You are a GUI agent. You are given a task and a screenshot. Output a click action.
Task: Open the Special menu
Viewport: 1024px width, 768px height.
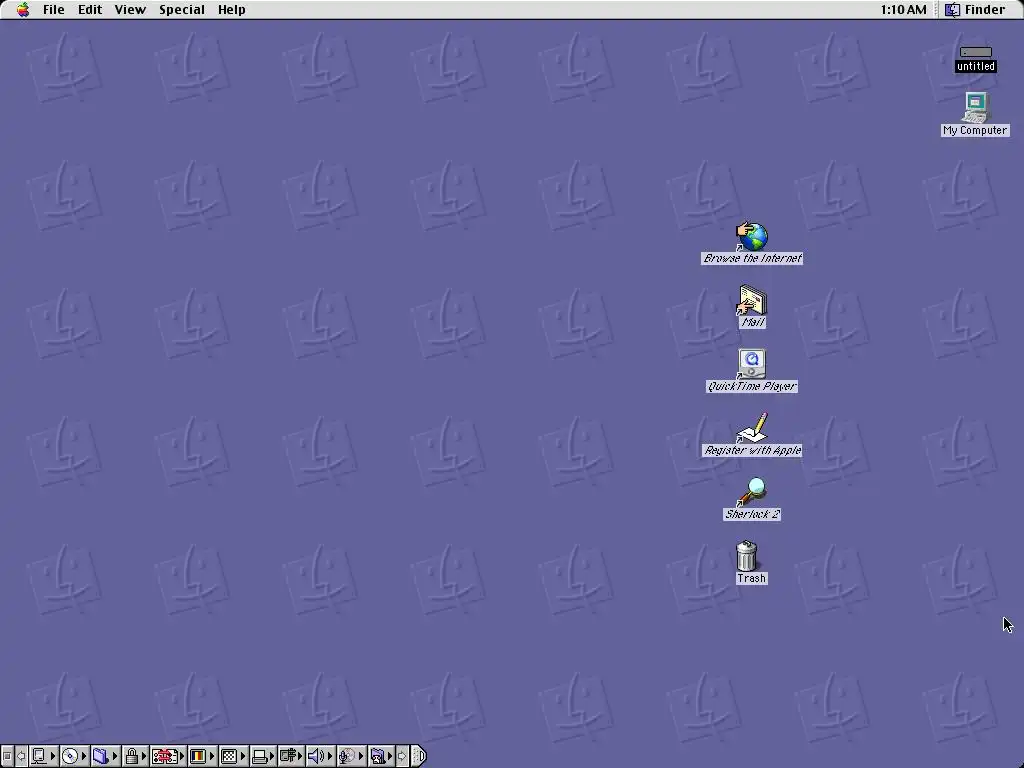[x=182, y=10]
